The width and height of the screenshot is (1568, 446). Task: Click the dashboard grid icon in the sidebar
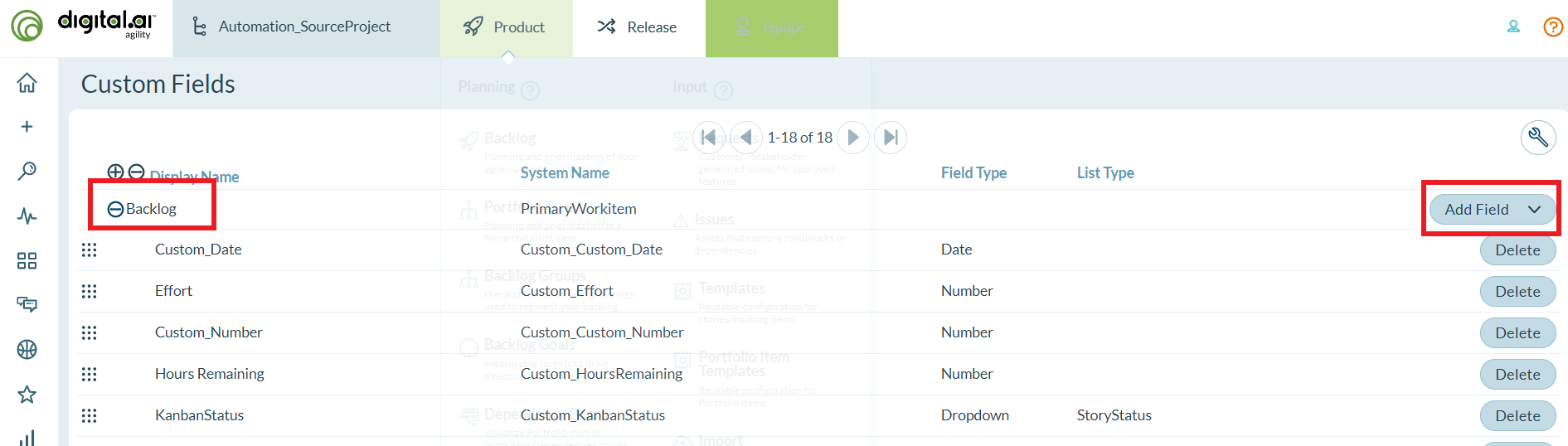pos(27,261)
